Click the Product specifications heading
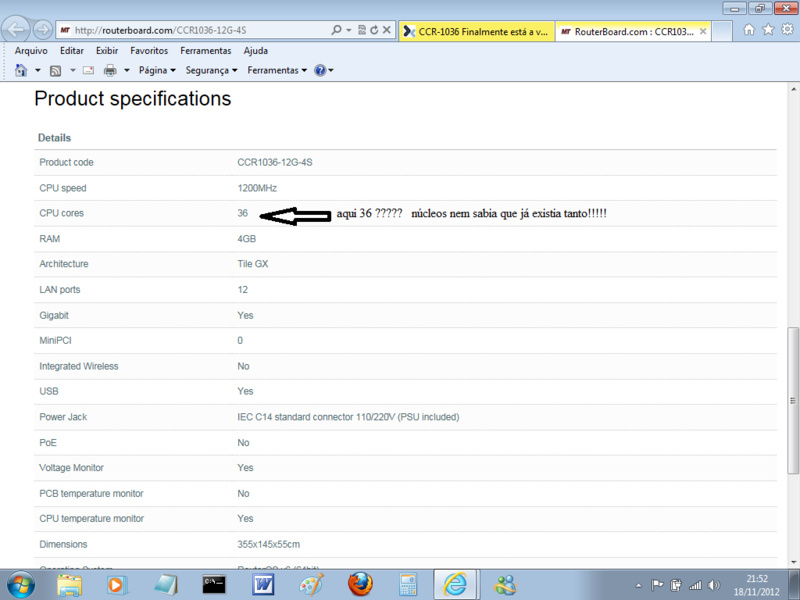This screenshot has height=600, width=800. [133, 98]
